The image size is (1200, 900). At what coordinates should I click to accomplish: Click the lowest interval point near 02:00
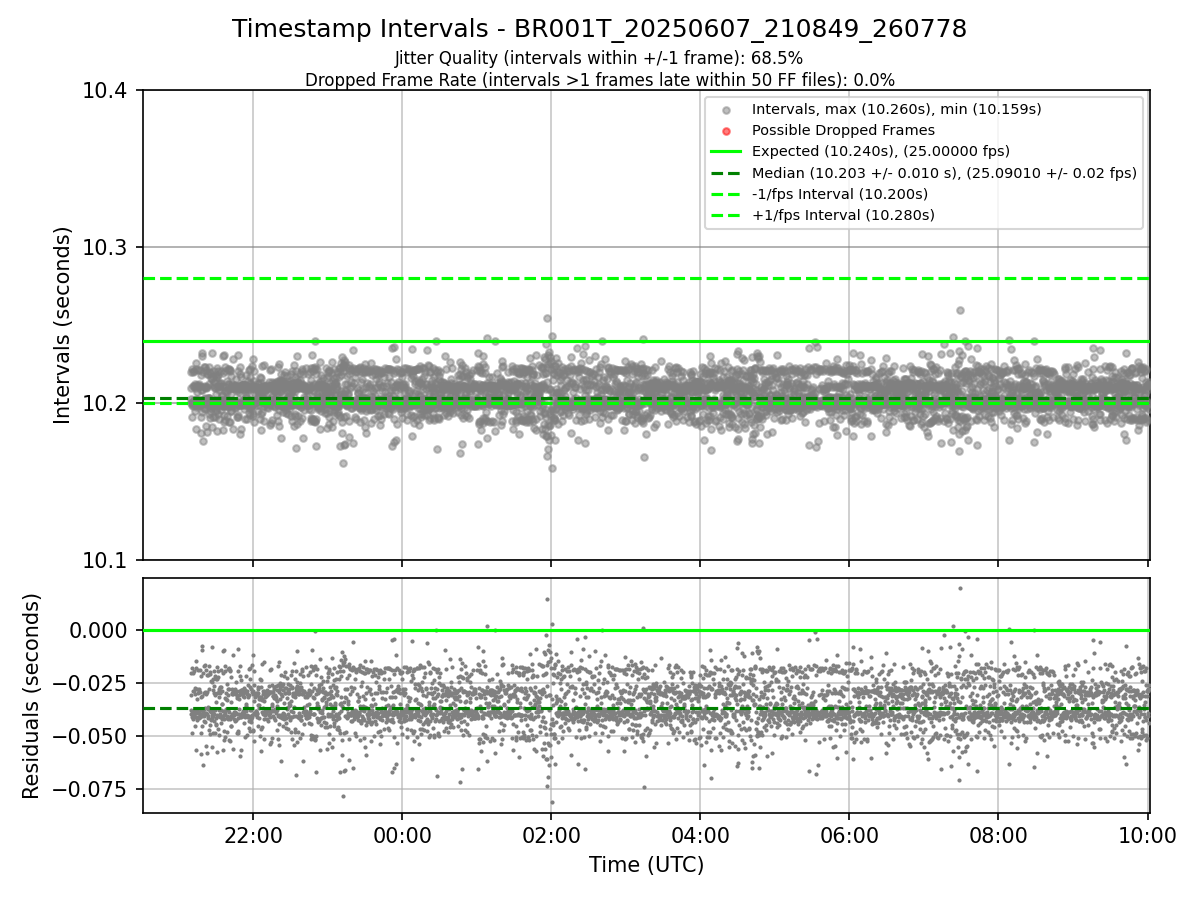click(551, 468)
